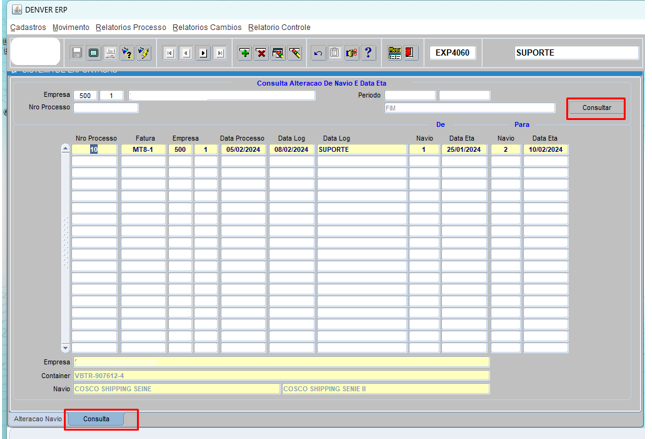This screenshot has height=439, width=652.
Task: Click Data Processo cell 05/02/2024
Action: [x=243, y=150]
